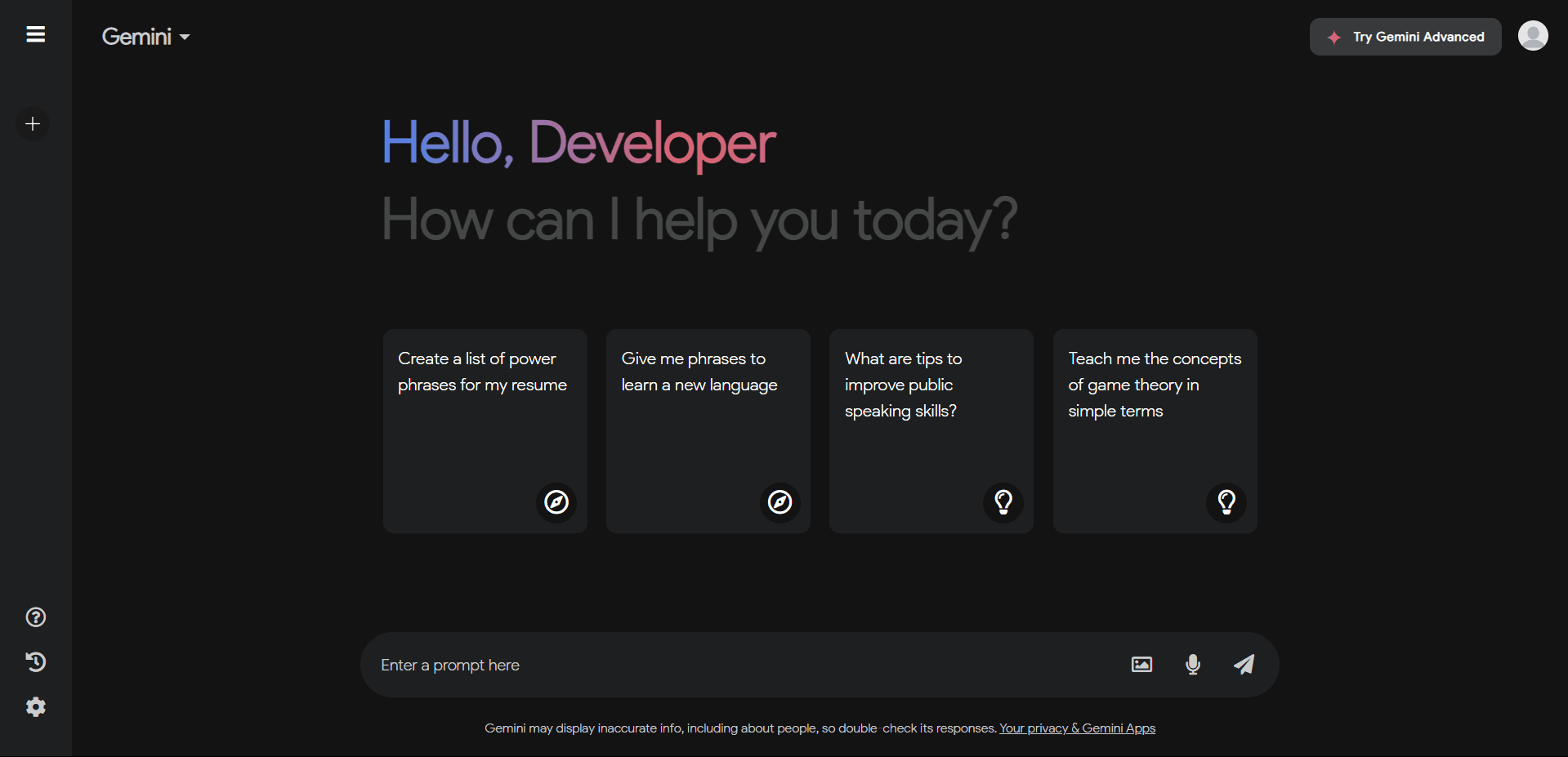Activate the microphone voice input
Viewport: 1568px width, 757px height.
1193,665
